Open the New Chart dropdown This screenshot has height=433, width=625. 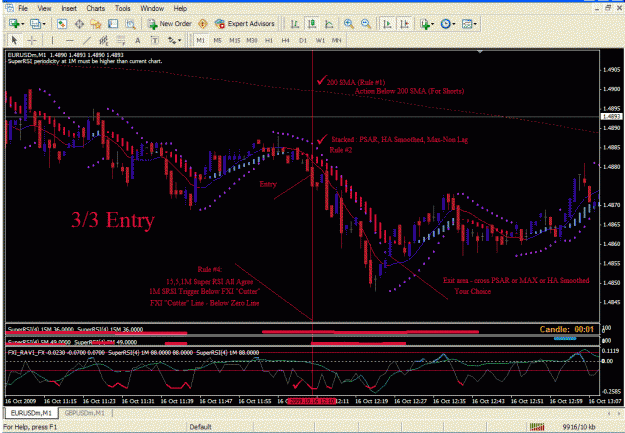[x=16, y=24]
